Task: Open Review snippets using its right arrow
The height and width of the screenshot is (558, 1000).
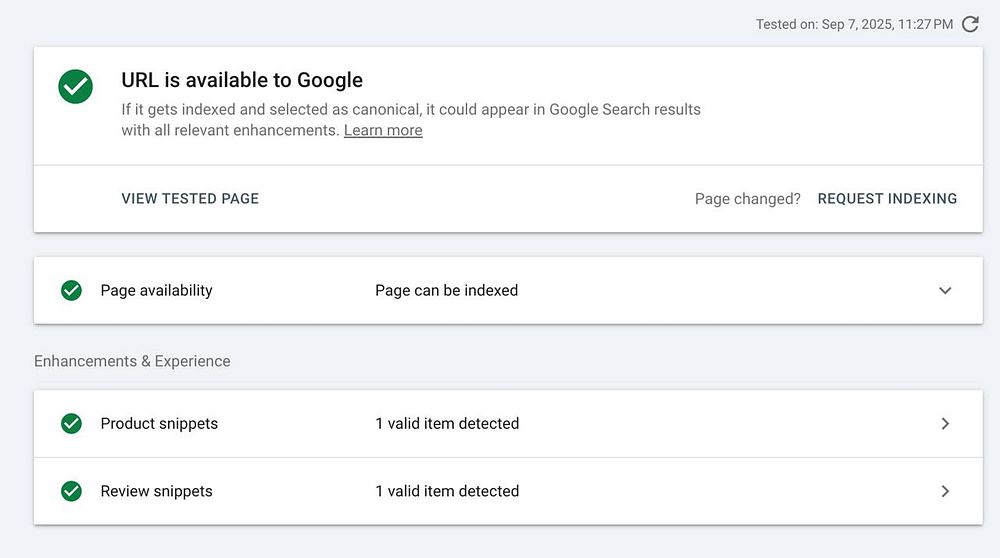Action: (x=945, y=491)
